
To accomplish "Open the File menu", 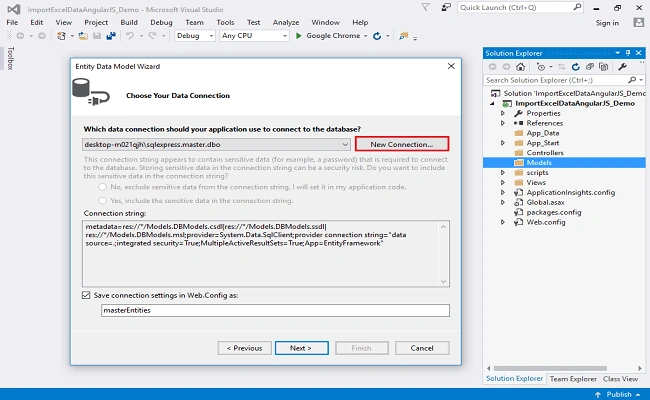I will point(12,22).
